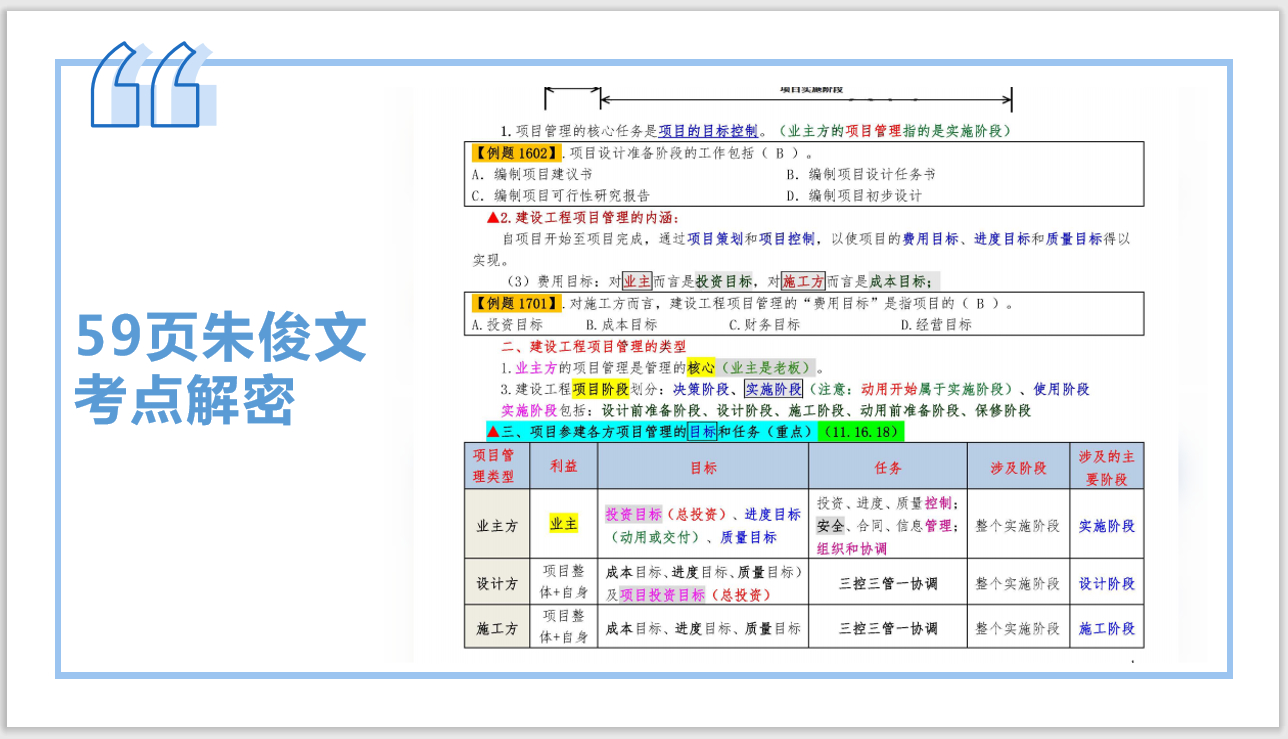This screenshot has height=739, width=1288.
Task: Click the title line "59页朱俊文"
Action: click(x=221, y=338)
